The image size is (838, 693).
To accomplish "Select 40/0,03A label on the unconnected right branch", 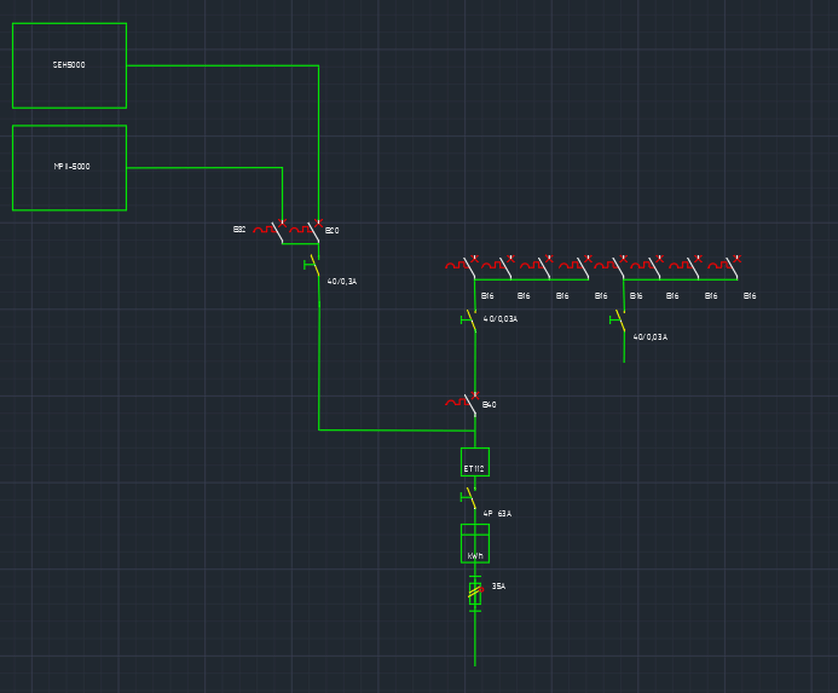I will click(650, 337).
